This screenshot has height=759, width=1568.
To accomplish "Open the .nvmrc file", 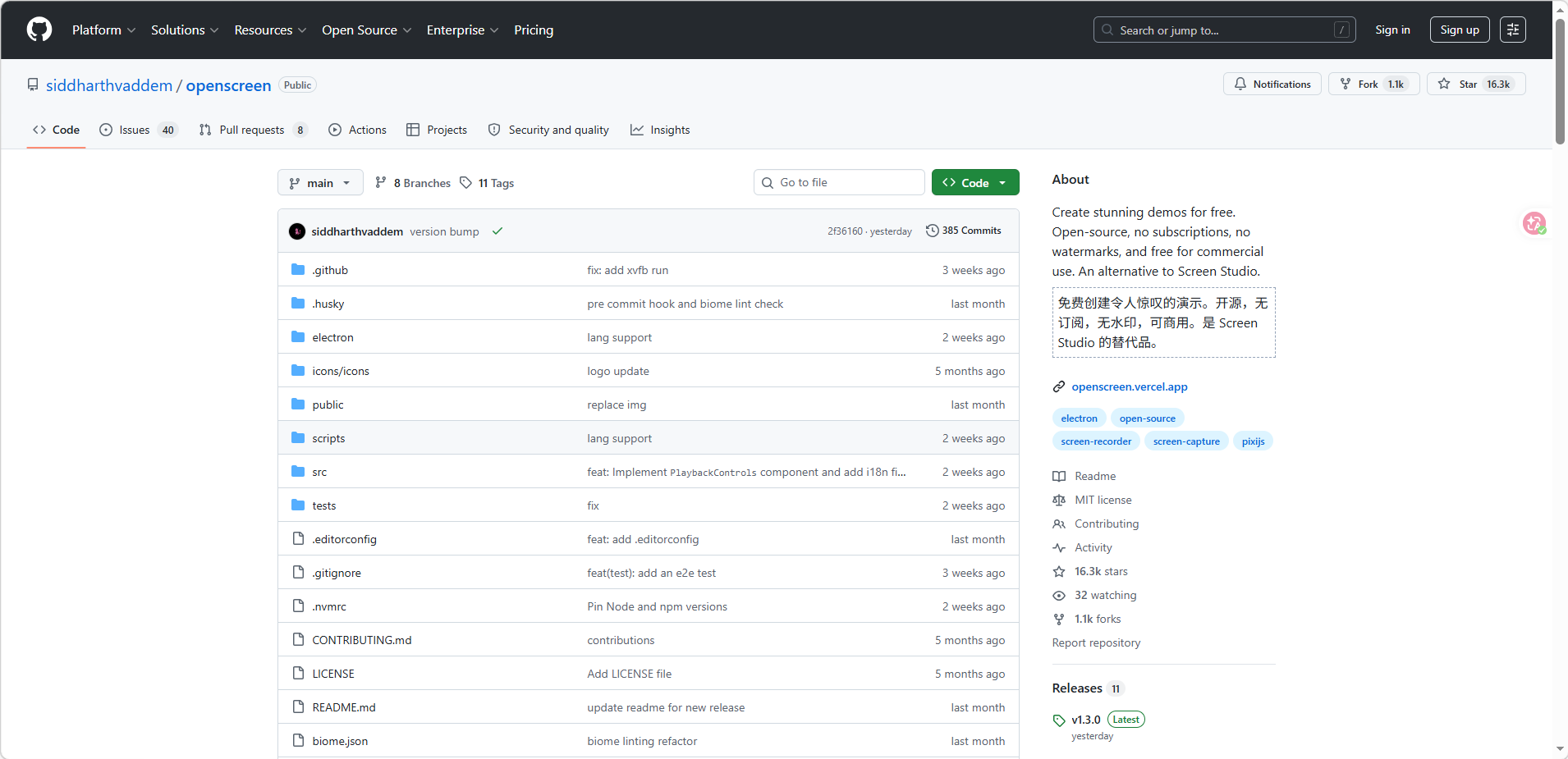I will 329,606.
